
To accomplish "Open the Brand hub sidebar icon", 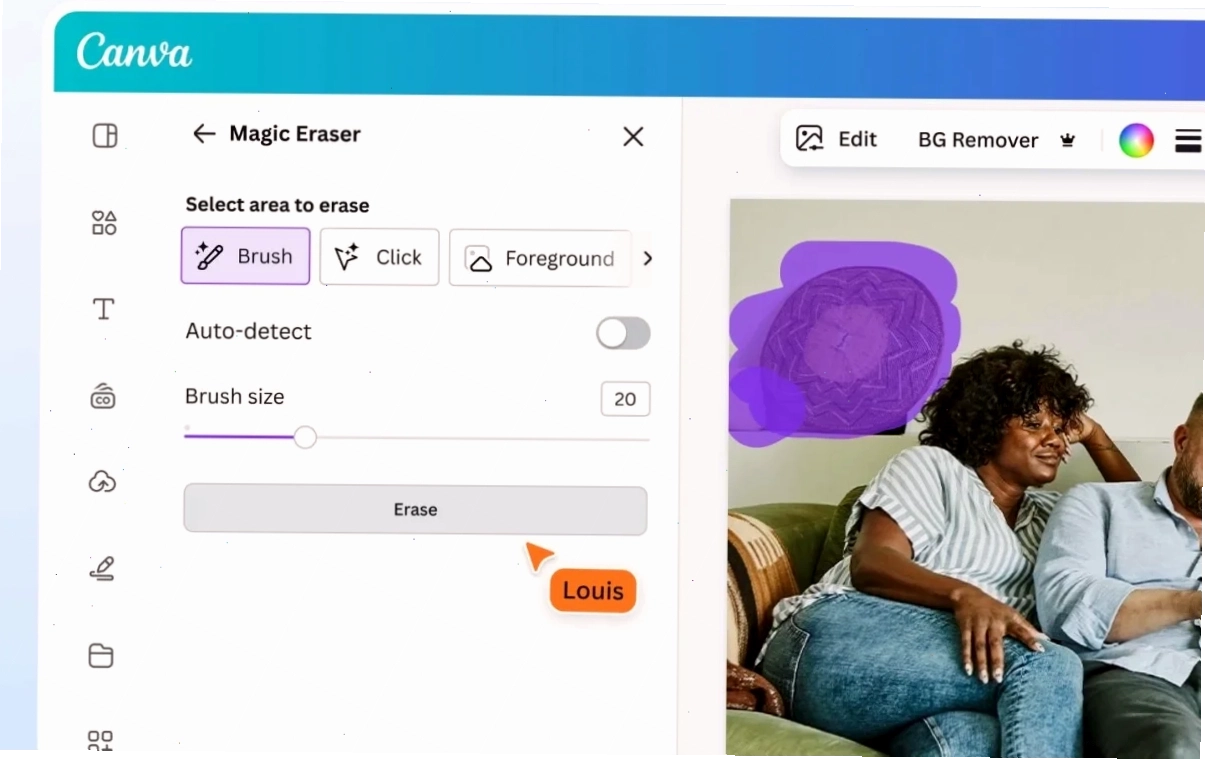I will click(103, 397).
